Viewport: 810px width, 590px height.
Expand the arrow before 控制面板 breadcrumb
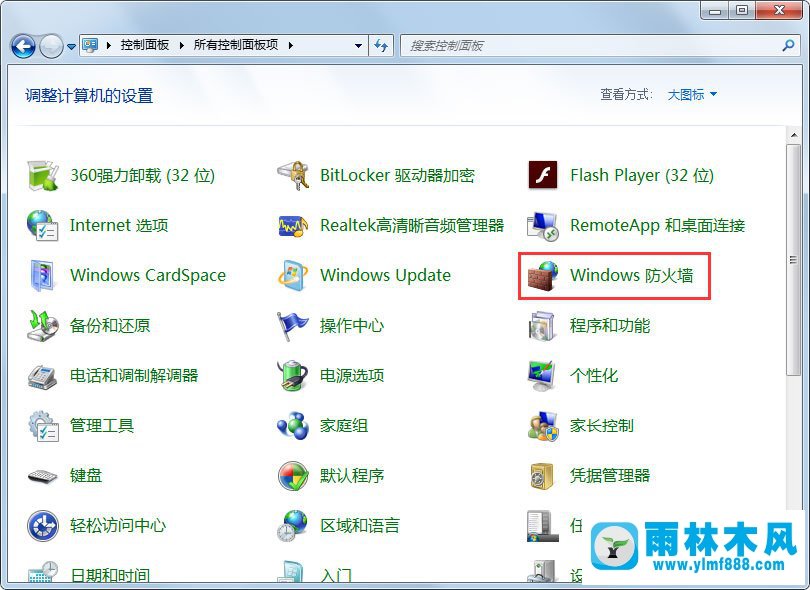(108, 45)
